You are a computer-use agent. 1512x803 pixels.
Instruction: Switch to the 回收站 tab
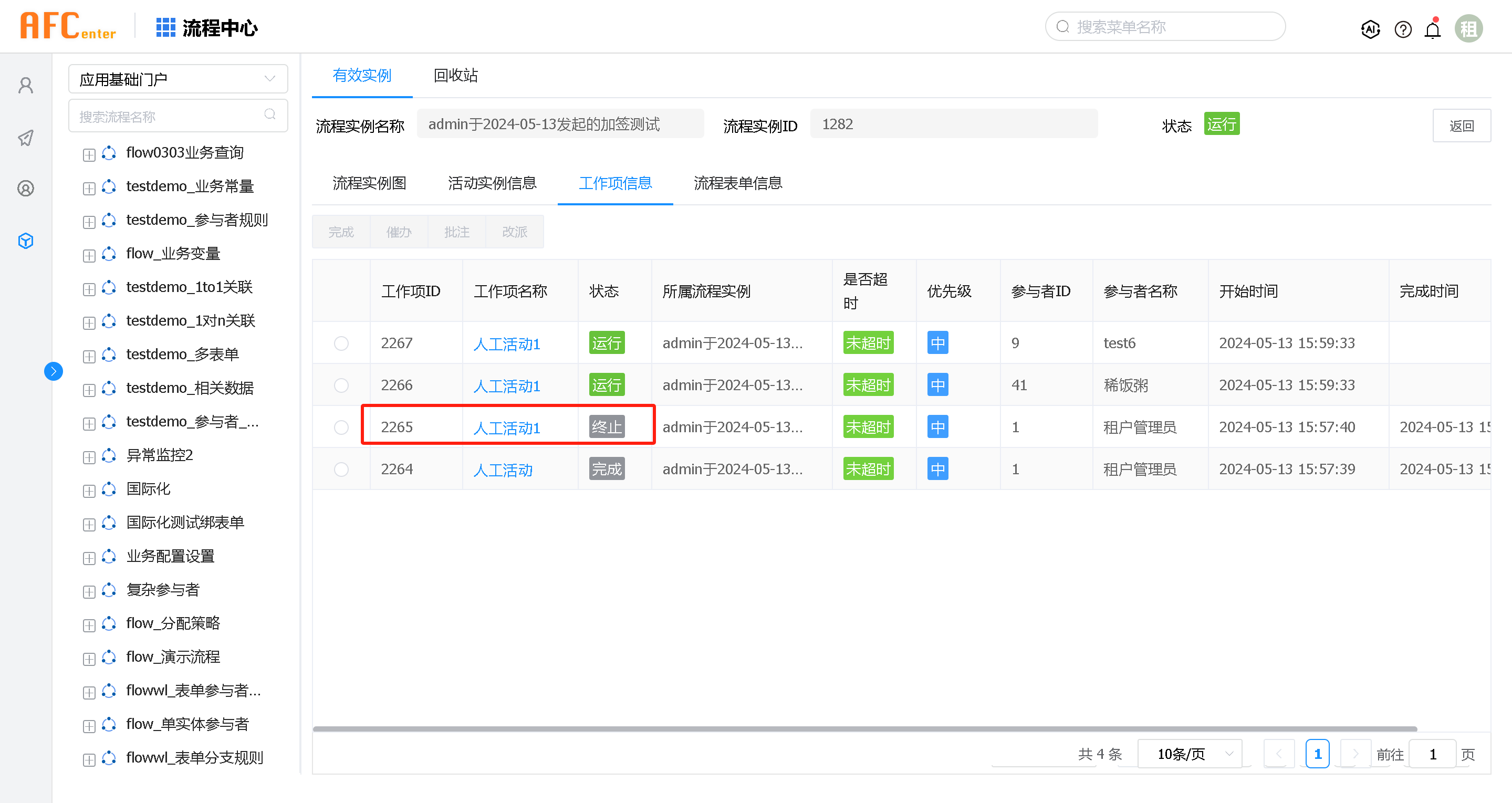(455, 75)
